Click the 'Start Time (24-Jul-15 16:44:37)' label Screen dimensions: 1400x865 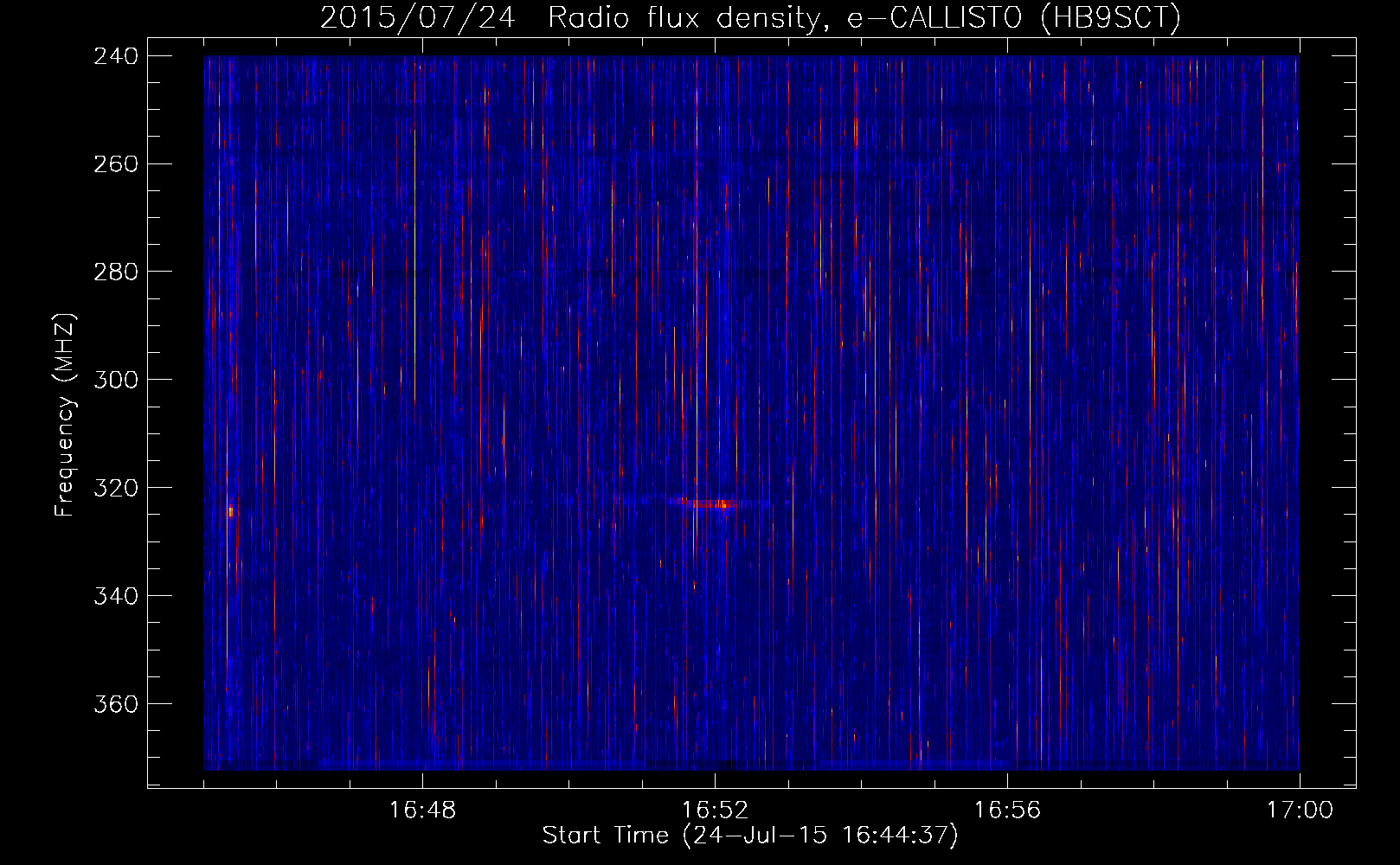coord(750,836)
